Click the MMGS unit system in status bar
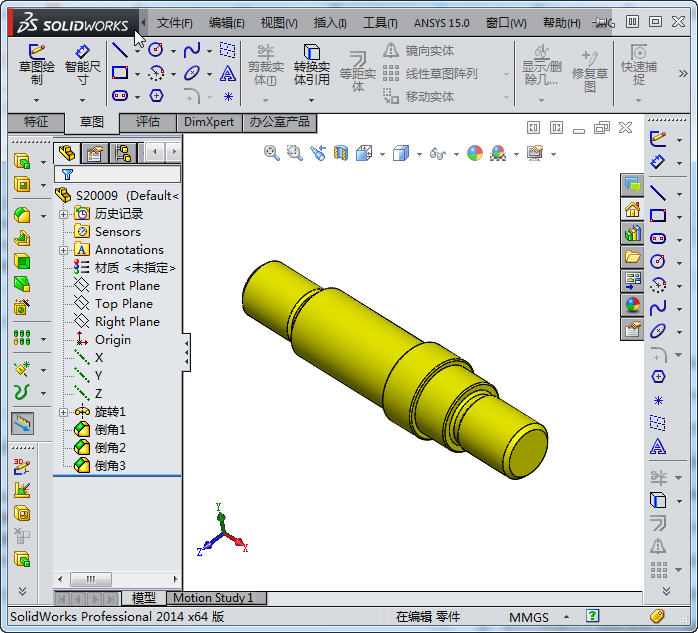The width and height of the screenshot is (698, 633). (x=528, y=617)
